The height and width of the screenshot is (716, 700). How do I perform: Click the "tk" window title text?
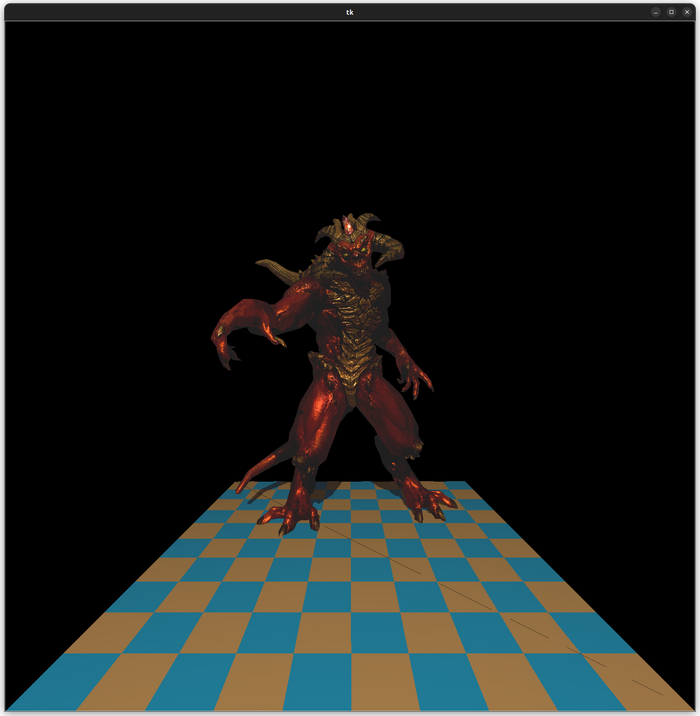click(349, 12)
